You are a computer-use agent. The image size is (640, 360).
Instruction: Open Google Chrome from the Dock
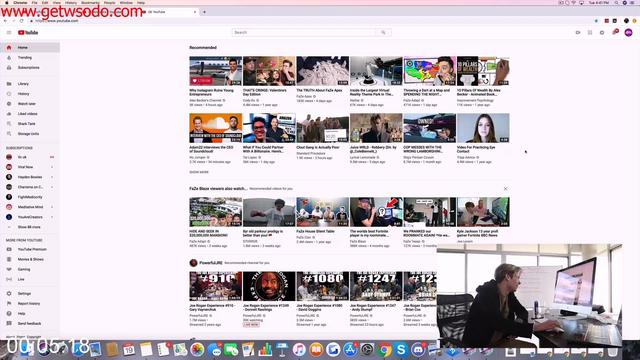click(x=384, y=350)
